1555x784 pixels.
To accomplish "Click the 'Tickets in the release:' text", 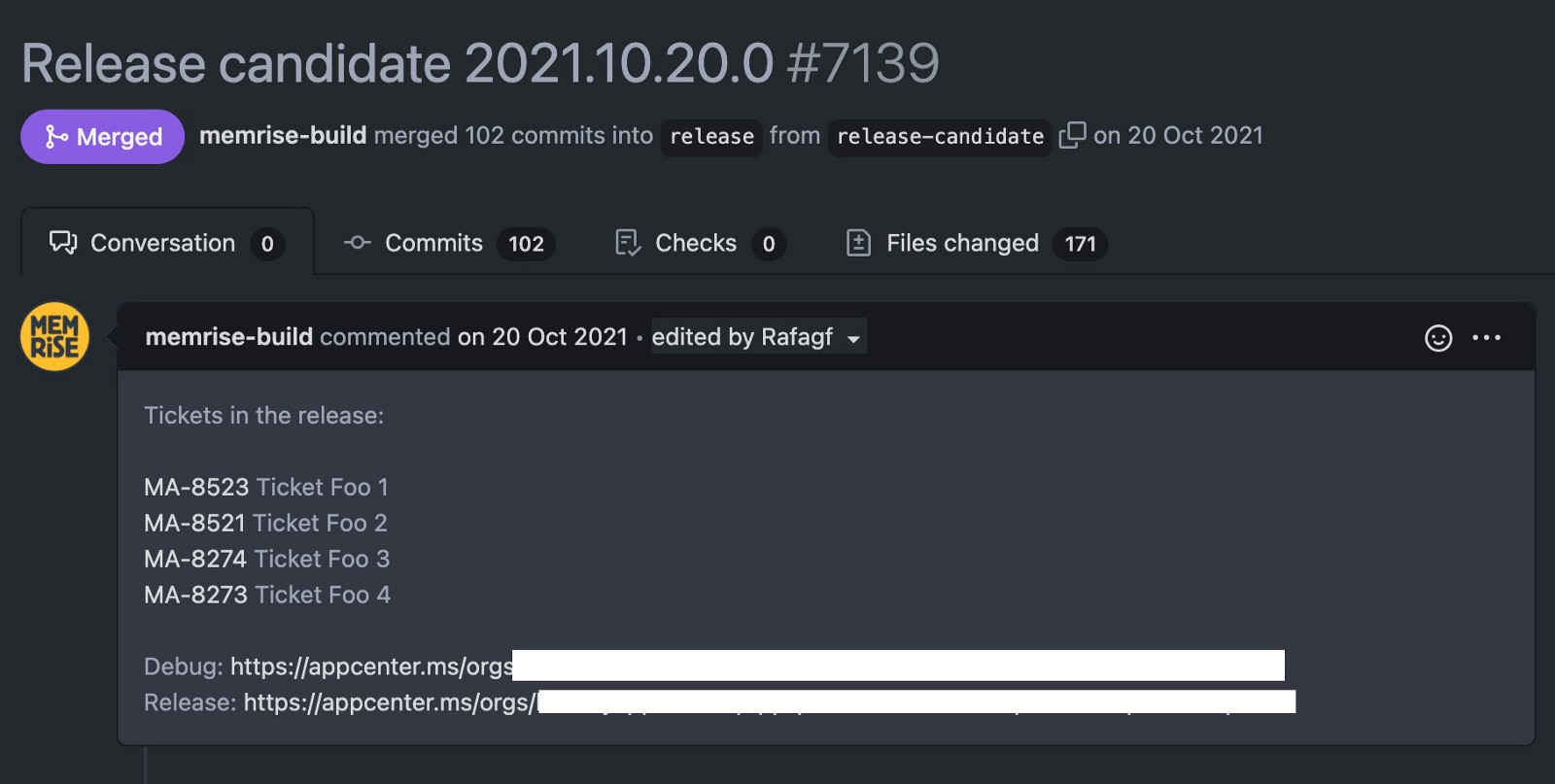I will click(x=263, y=415).
